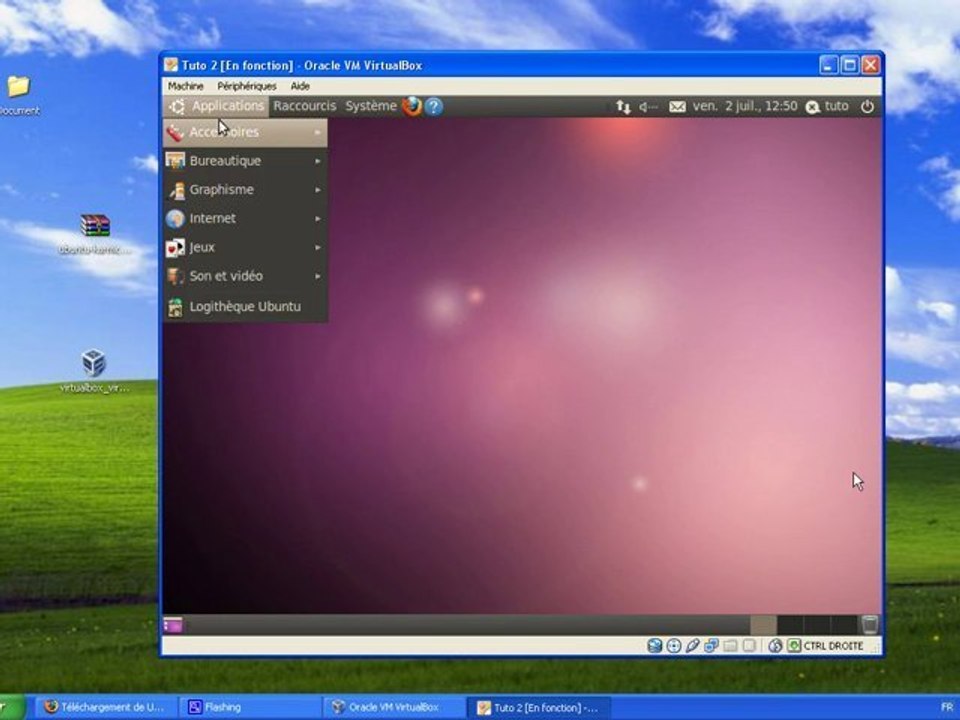Expand the Graphisme submenu
This screenshot has height=720, width=960.
245,190
